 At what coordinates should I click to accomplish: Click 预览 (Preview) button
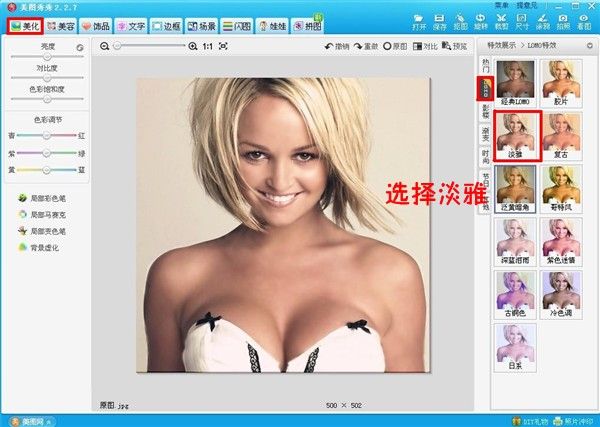point(455,46)
